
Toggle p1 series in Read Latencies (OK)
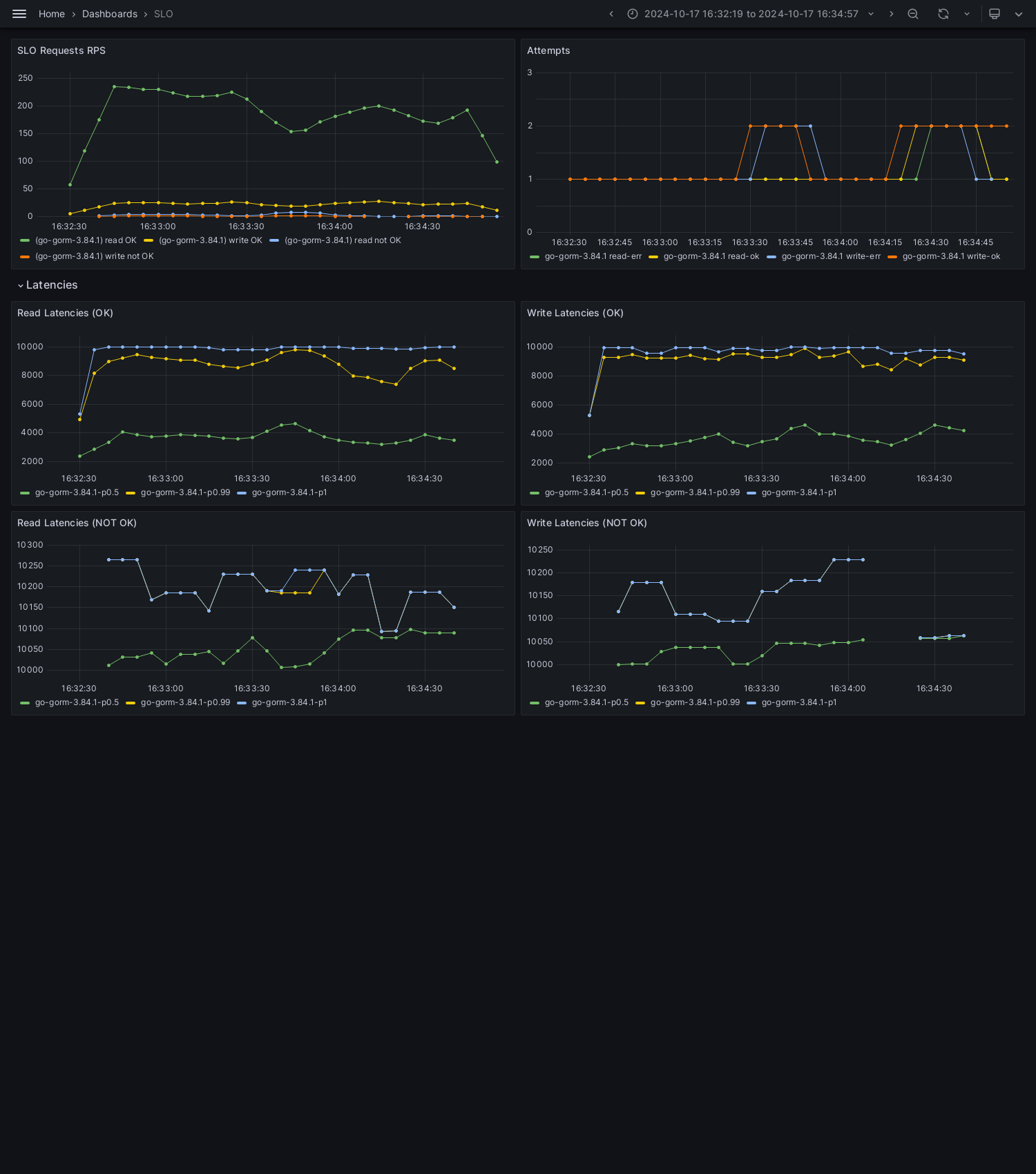(x=289, y=492)
